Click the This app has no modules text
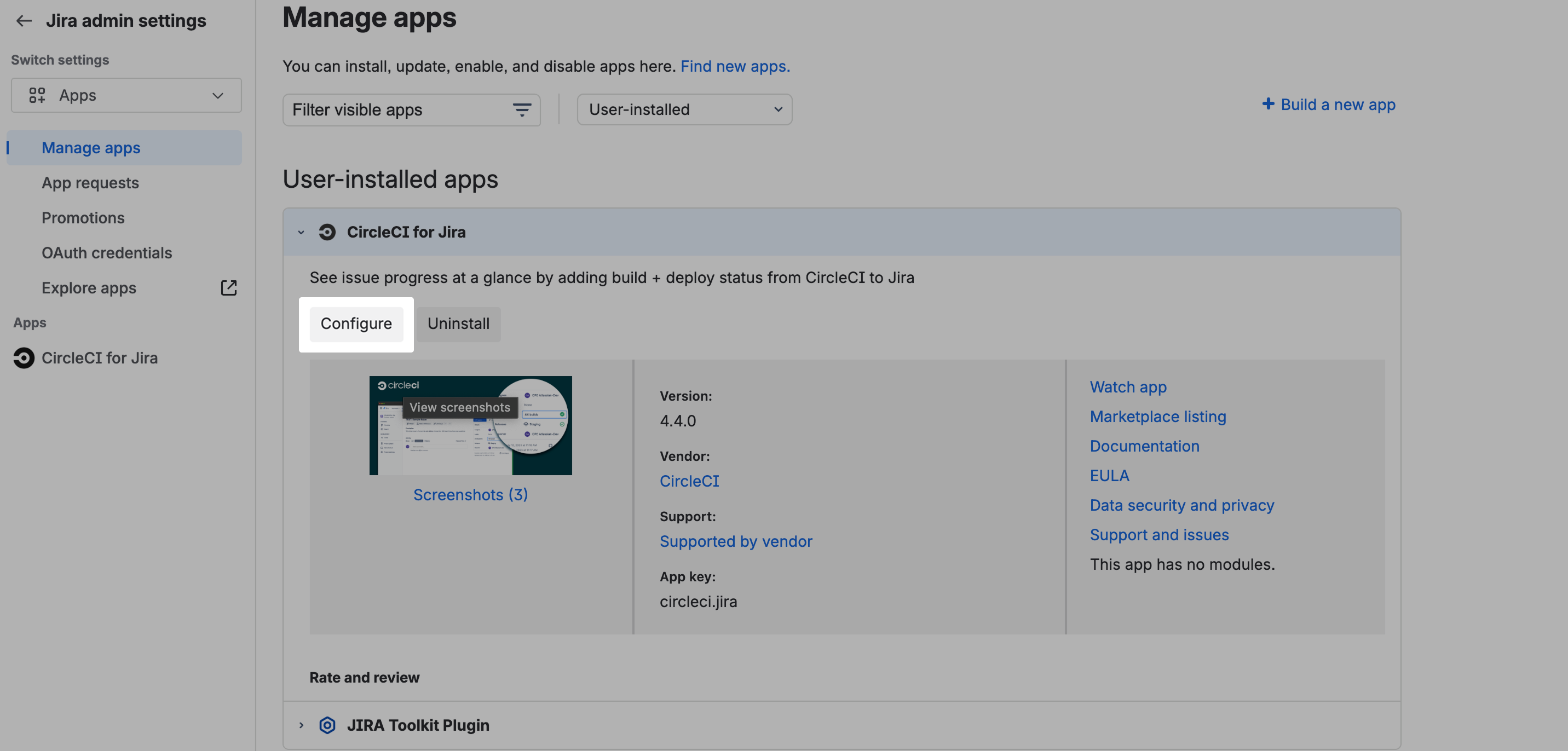The width and height of the screenshot is (1568, 751). point(1182,564)
